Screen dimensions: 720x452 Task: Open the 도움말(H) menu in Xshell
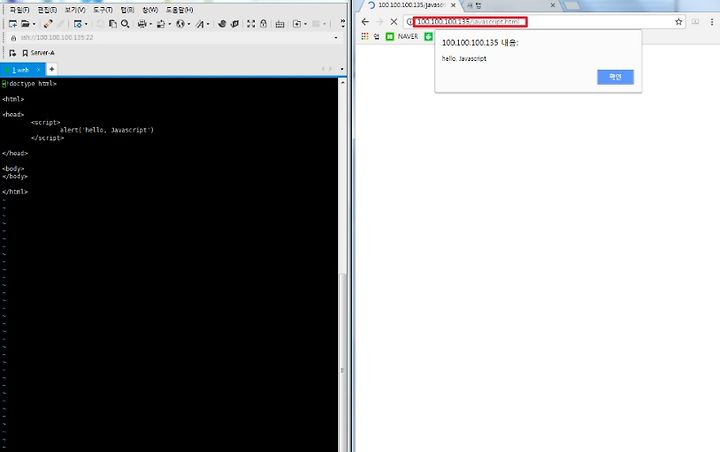180,10
